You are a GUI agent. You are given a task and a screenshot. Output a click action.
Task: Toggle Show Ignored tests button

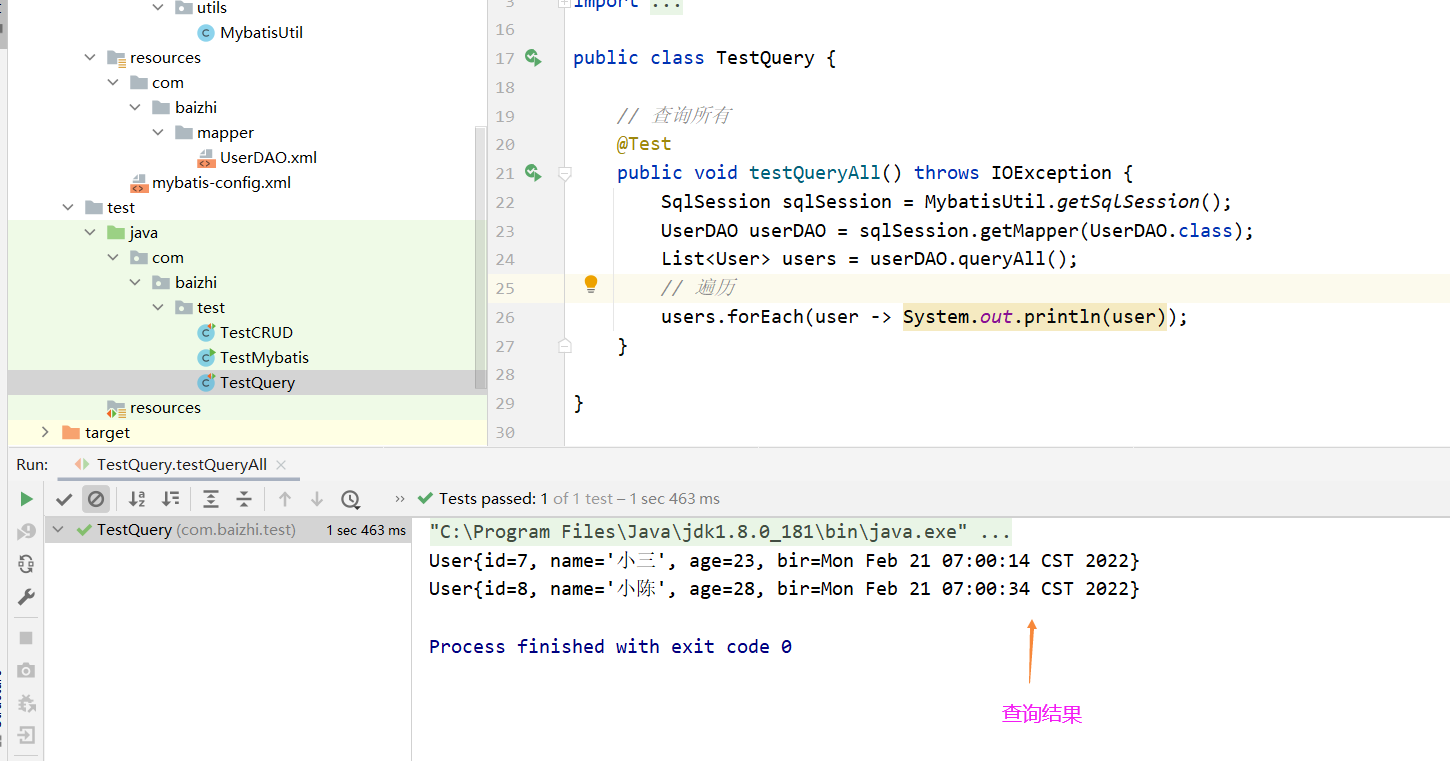[x=96, y=499]
